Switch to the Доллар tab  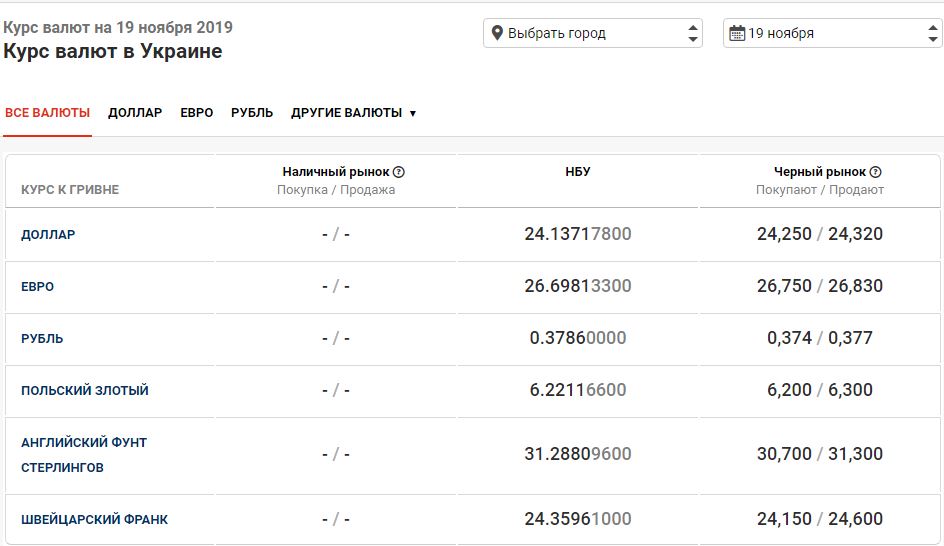[135, 113]
